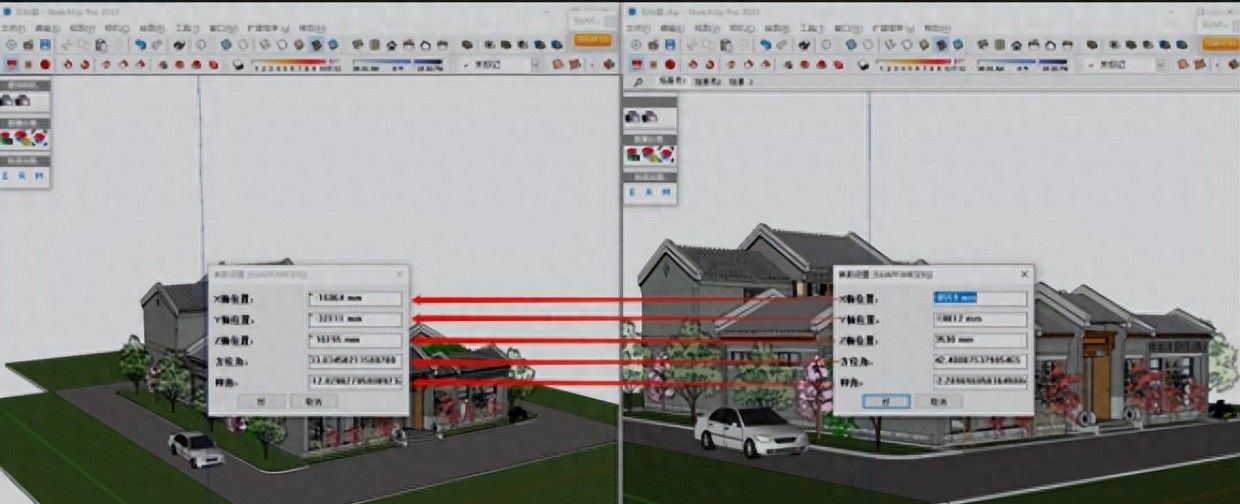Screen dimensions: 1240x504
Task: Select Monochrome style in left window
Action: pos(333,44)
